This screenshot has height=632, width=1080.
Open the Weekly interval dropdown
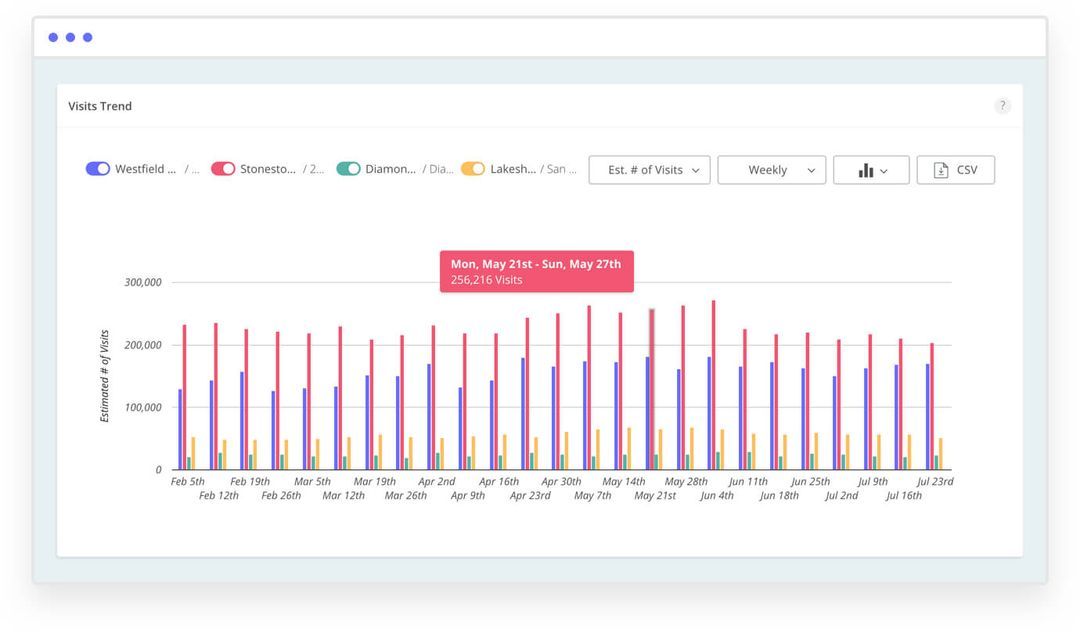pos(772,169)
